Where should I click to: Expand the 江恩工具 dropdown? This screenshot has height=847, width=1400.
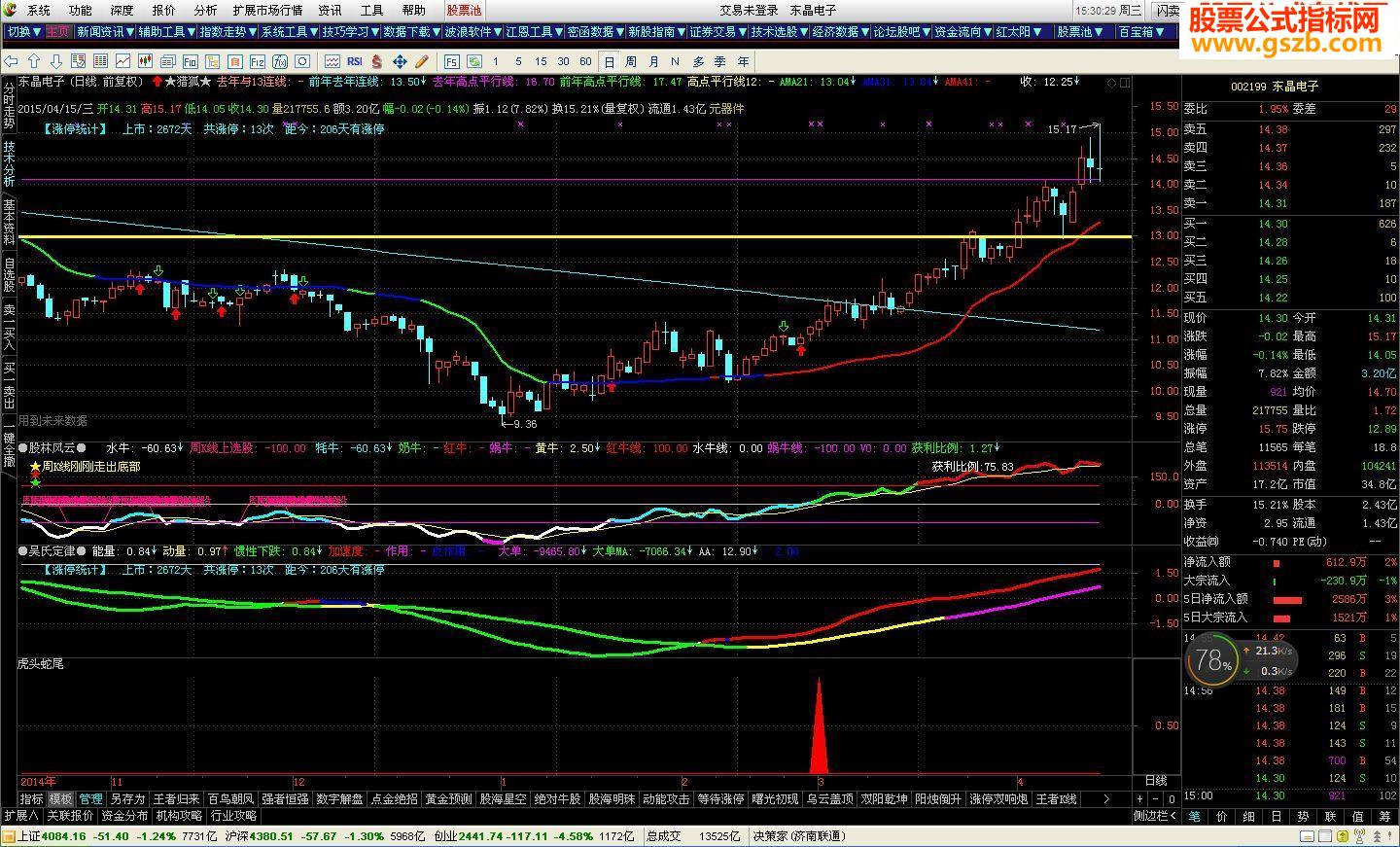534,31
